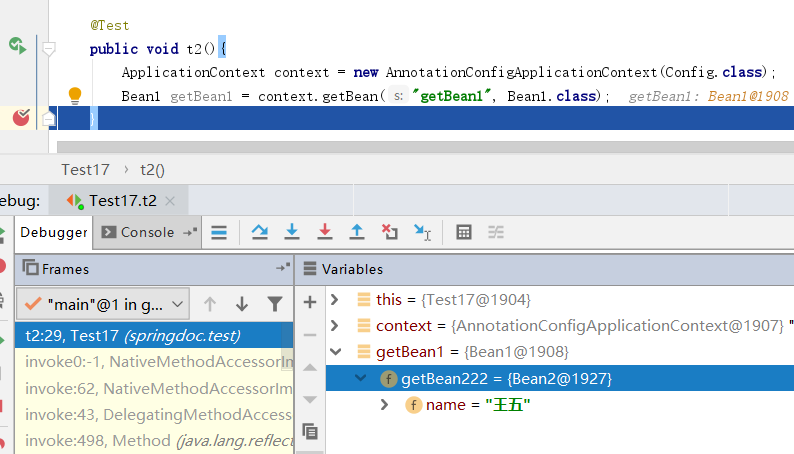The height and width of the screenshot is (454, 794).
Task: Click the Trace Current Stream Chain icon
Action: 496,232
